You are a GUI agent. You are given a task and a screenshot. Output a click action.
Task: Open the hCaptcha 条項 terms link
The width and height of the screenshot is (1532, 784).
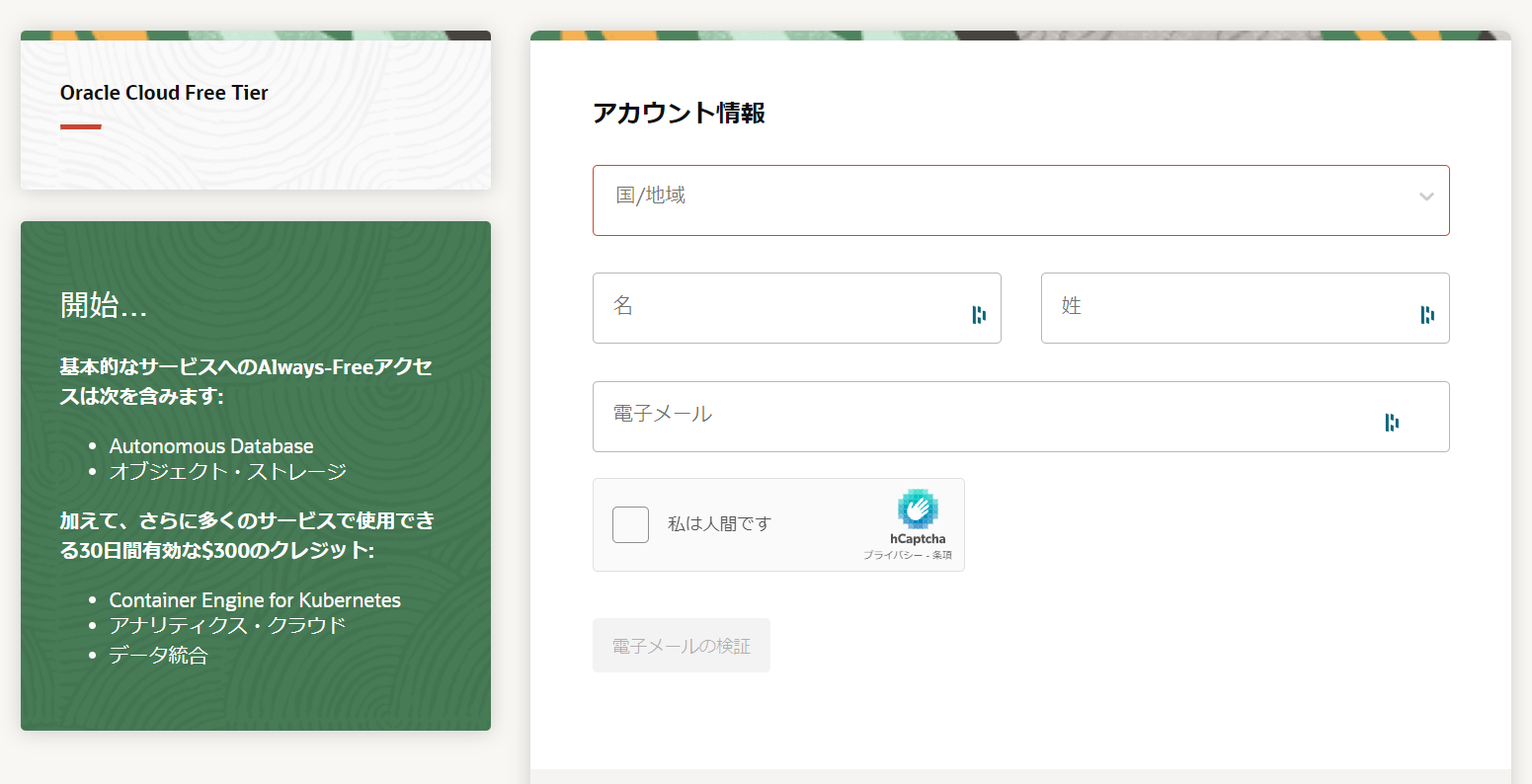point(942,555)
